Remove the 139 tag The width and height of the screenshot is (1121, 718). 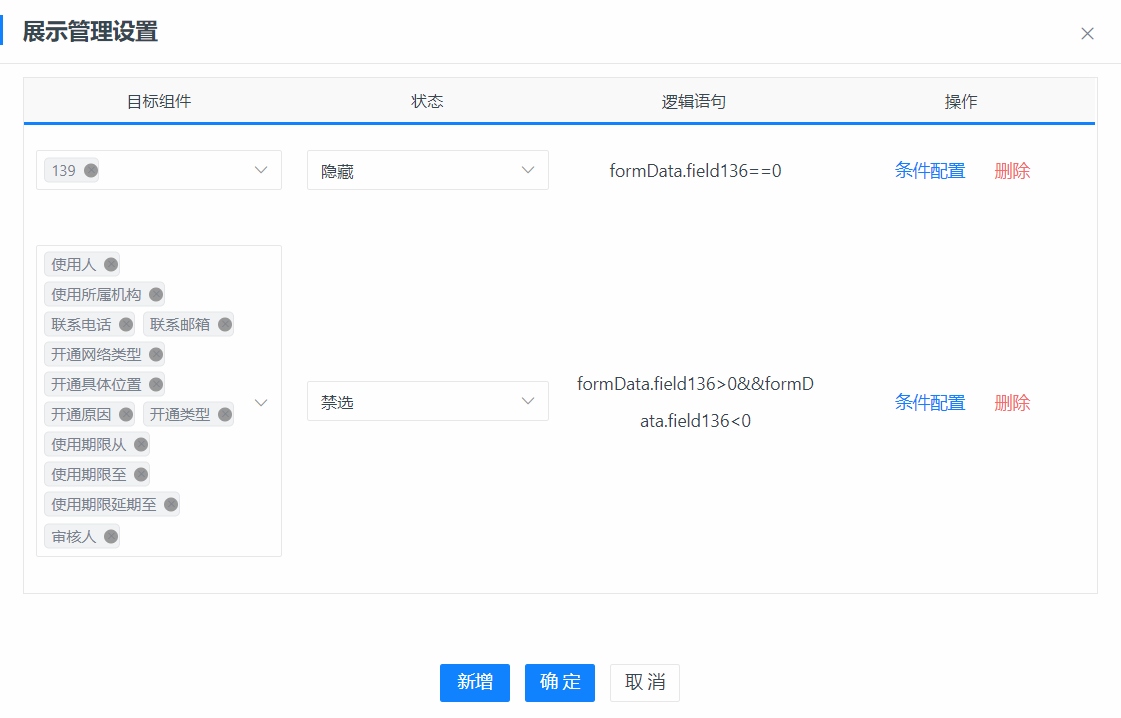[91, 170]
